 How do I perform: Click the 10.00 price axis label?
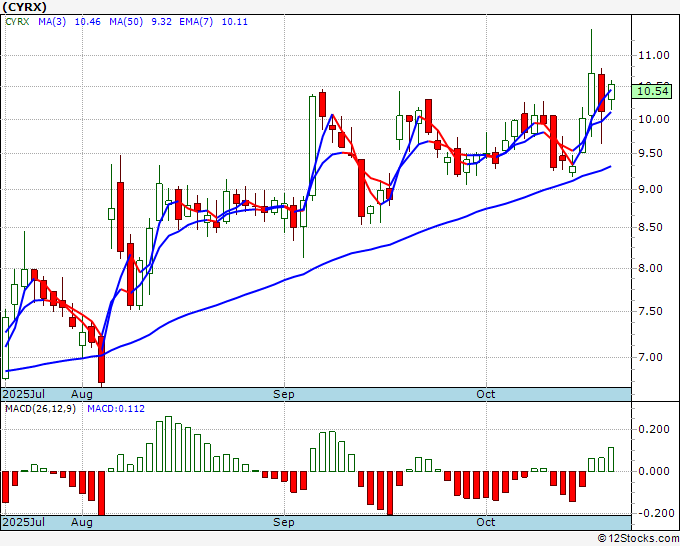tap(653, 119)
